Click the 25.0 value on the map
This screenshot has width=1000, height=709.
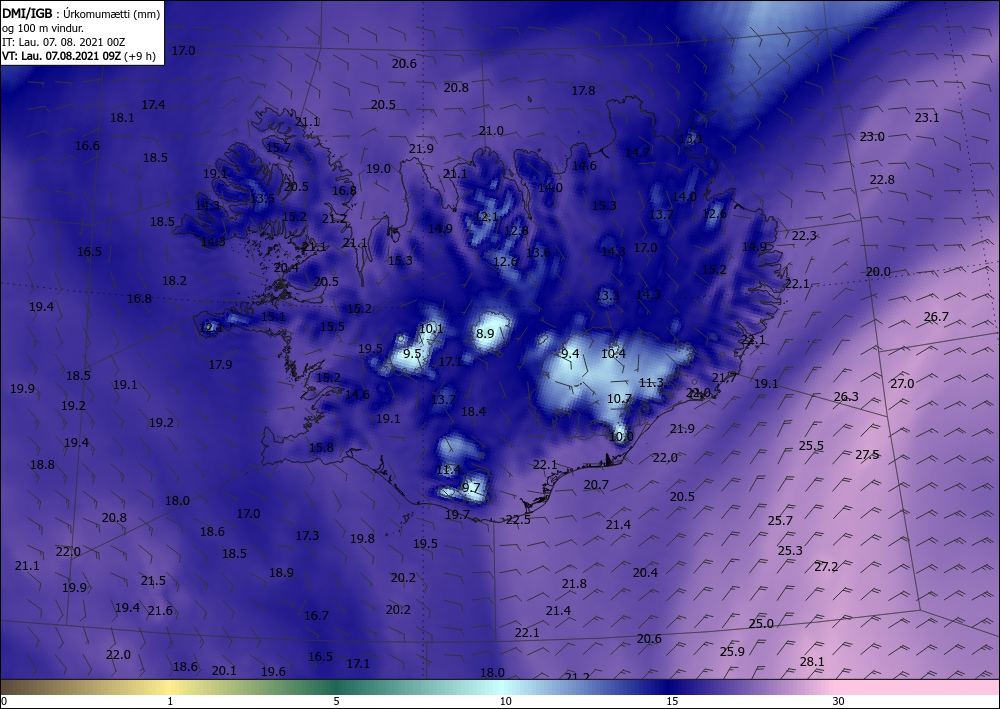pyautogui.click(x=761, y=624)
